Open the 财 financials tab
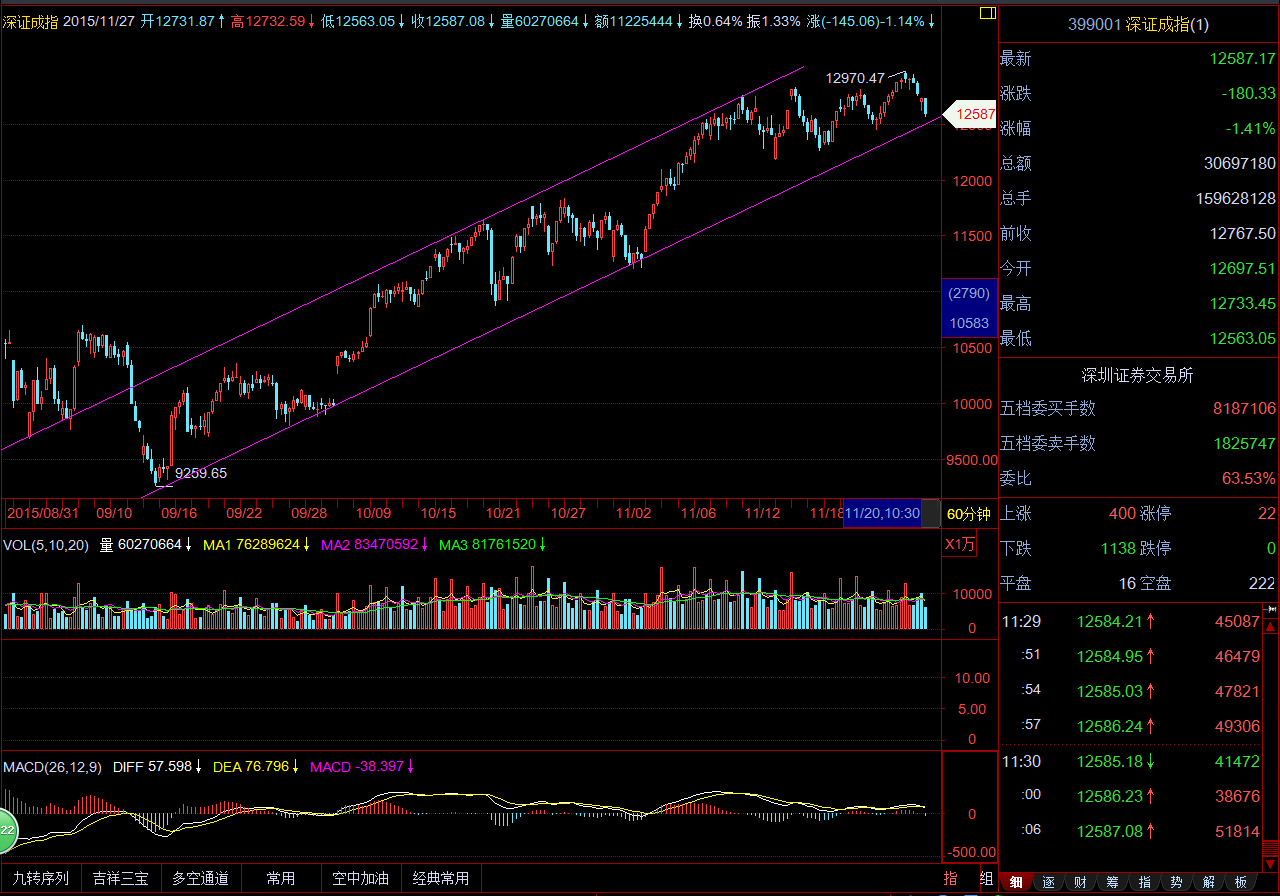Image resolution: width=1280 pixels, height=896 pixels. tap(1080, 882)
